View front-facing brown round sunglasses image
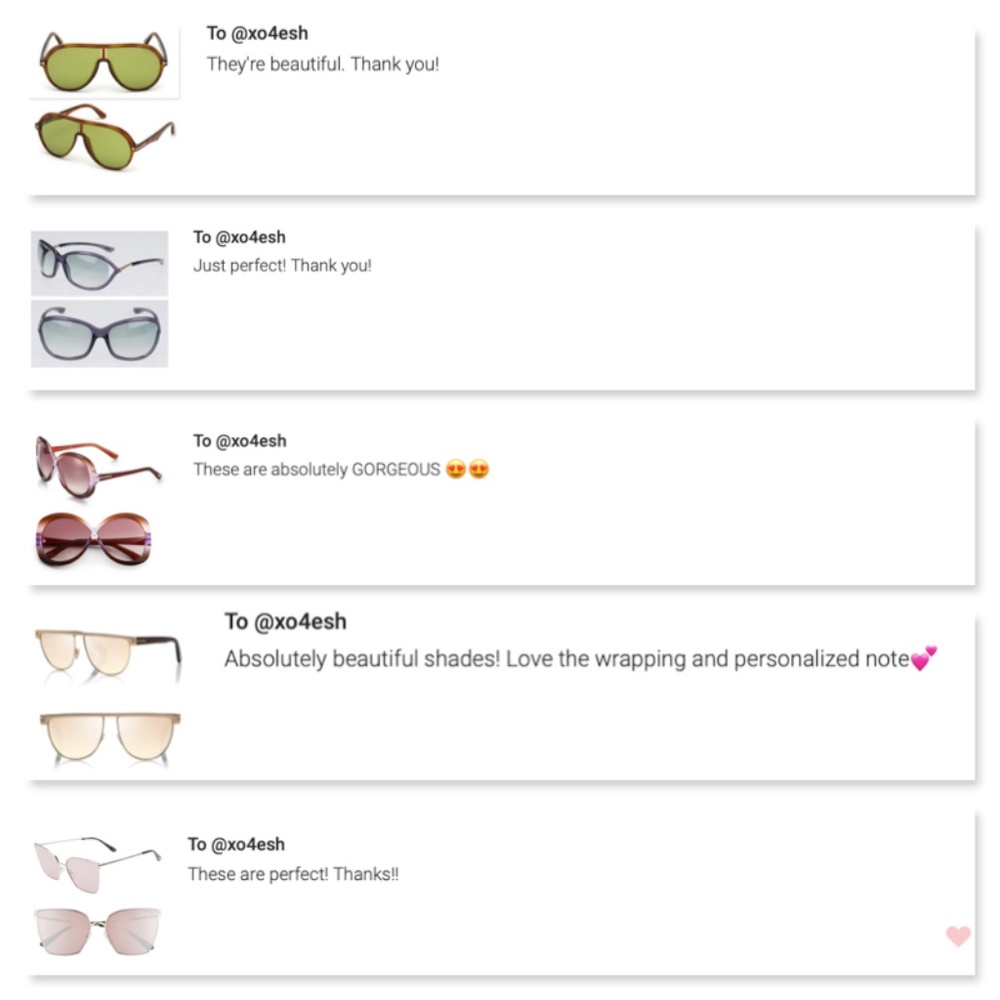This screenshot has width=1000, height=1000. [x=97, y=539]
